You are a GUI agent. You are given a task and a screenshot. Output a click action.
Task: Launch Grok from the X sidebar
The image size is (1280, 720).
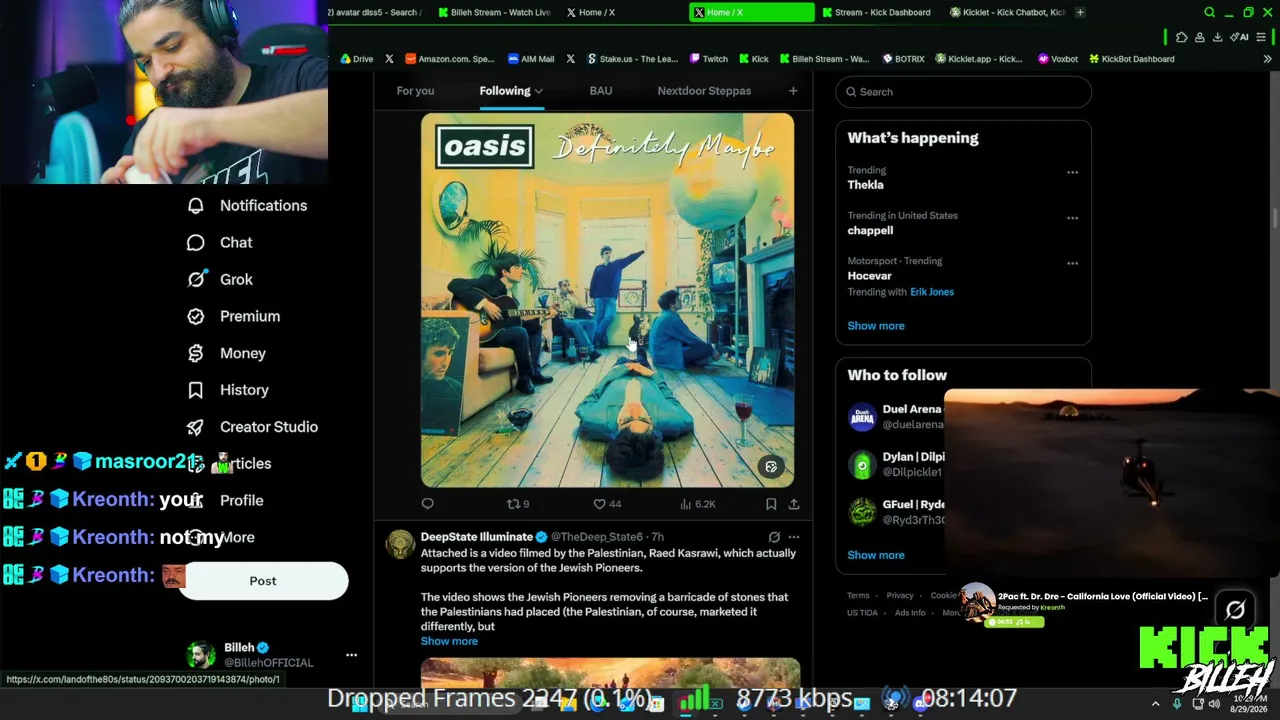pyautogui.click(x=220, y=279)
